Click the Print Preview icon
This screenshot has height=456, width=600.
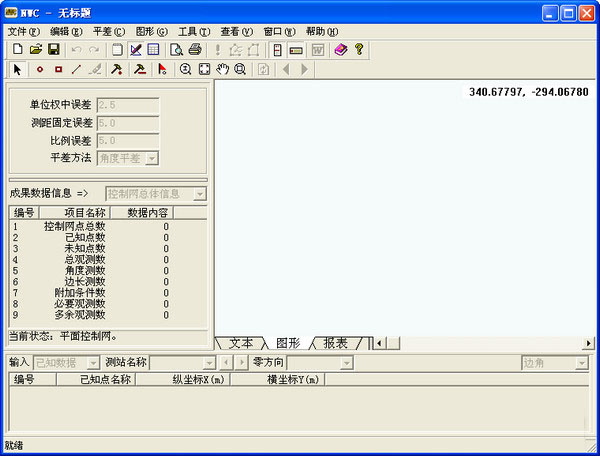point(176,49)
